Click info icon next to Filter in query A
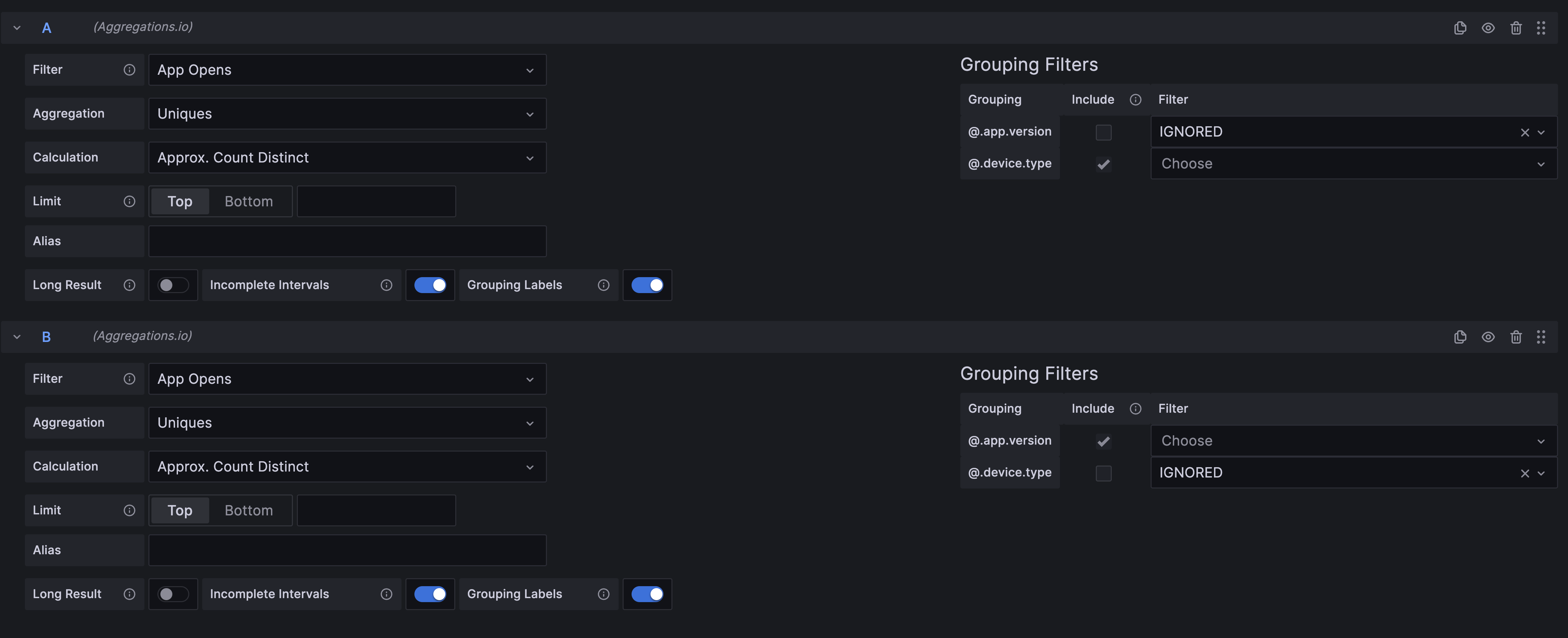This screenshot has height=638, width=1568. [x=129, y=70]
